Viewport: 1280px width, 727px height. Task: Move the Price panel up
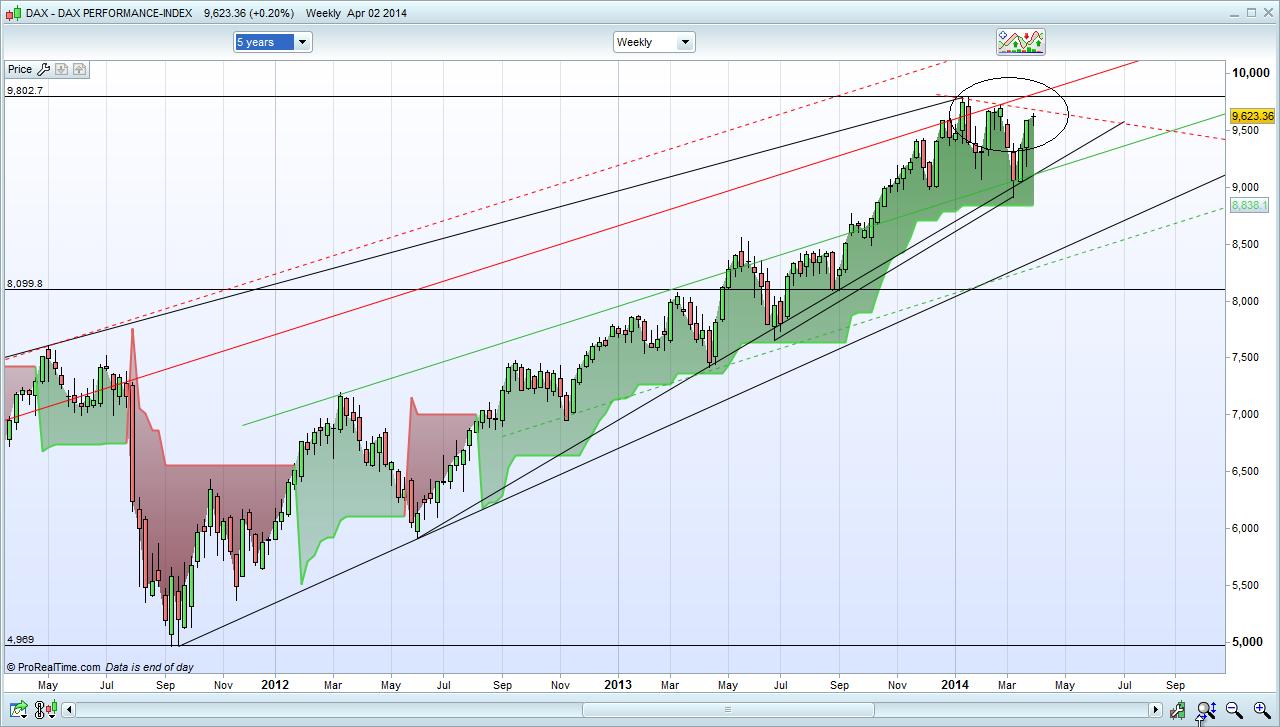tap(80, 69)
